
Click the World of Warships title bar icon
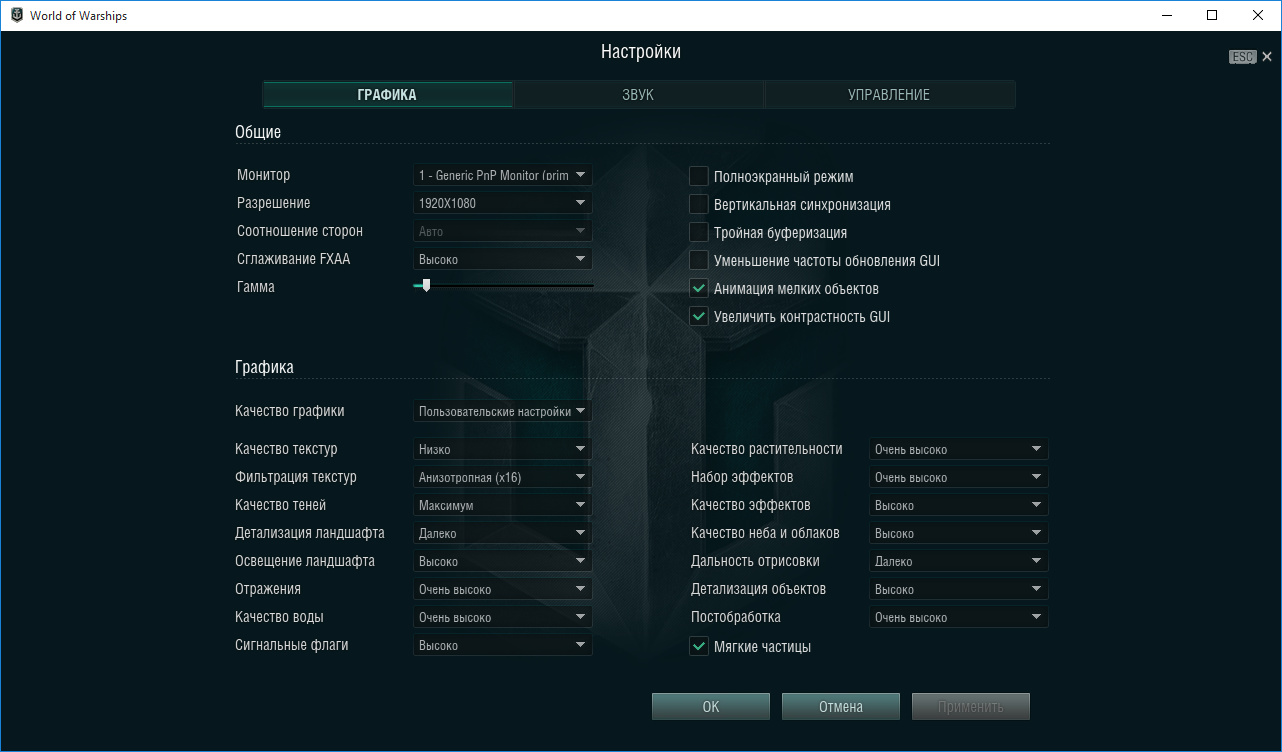15,16
